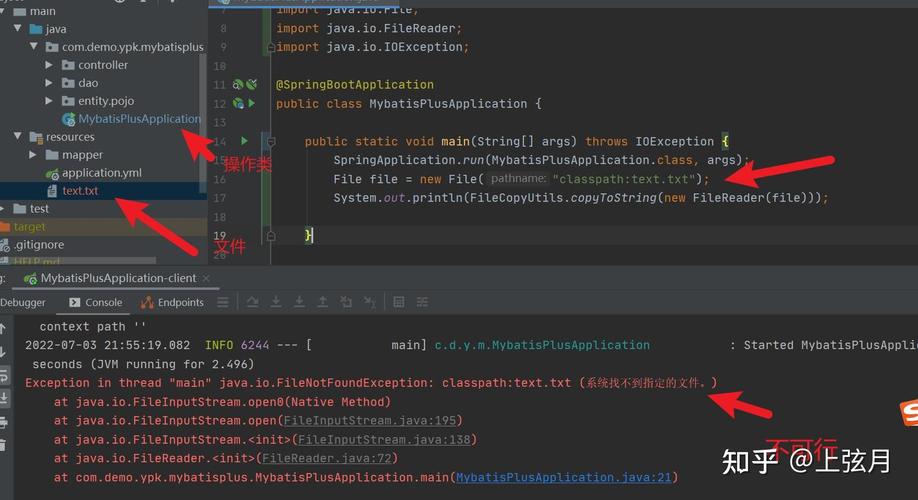This screenshot has height=500, width=918.
Task: Toggle soft-wrap in the console
Action: [4, 376]
